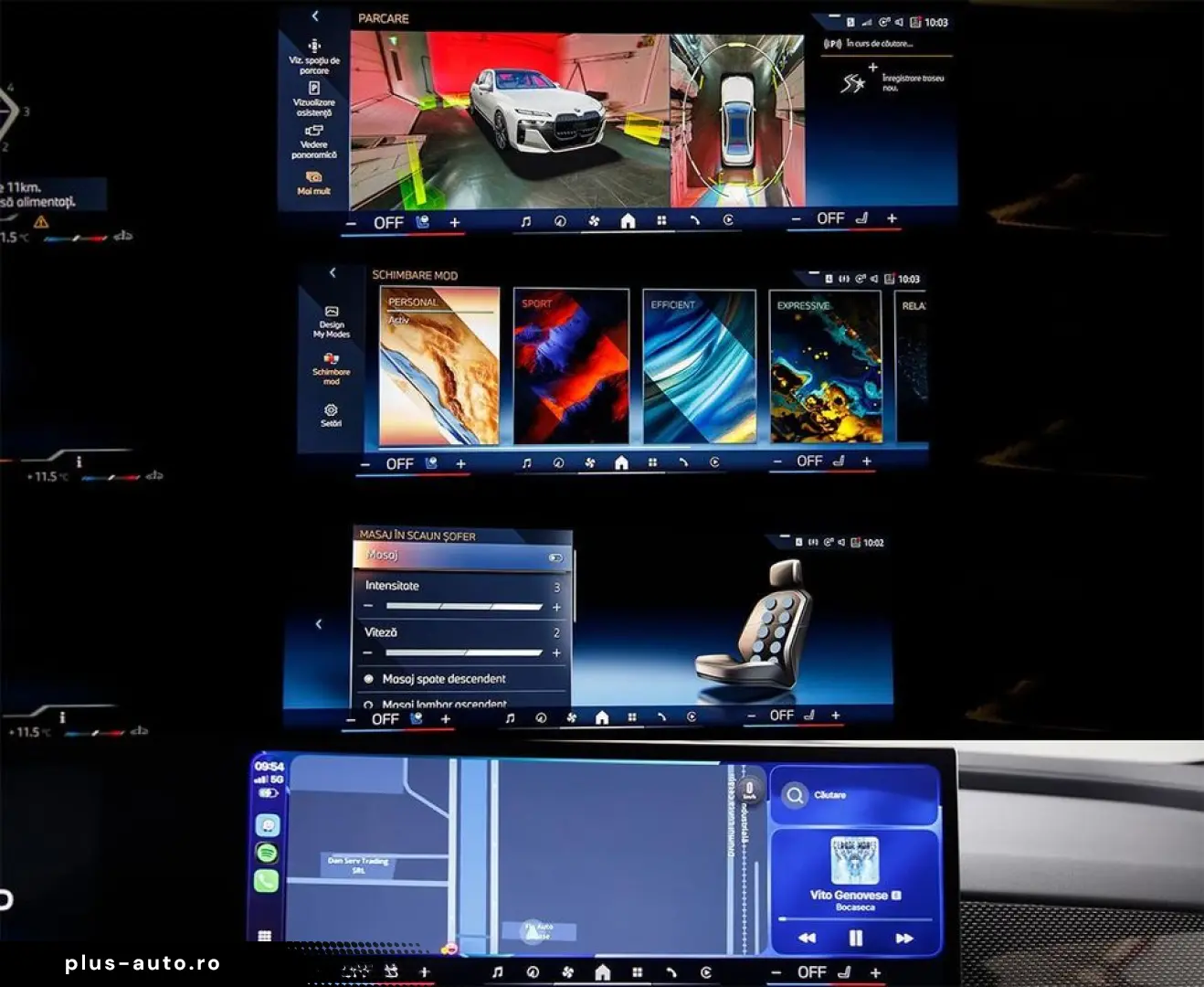Toggle left climate OFF on Schimbare Mod screen

[x=399, y=464]
